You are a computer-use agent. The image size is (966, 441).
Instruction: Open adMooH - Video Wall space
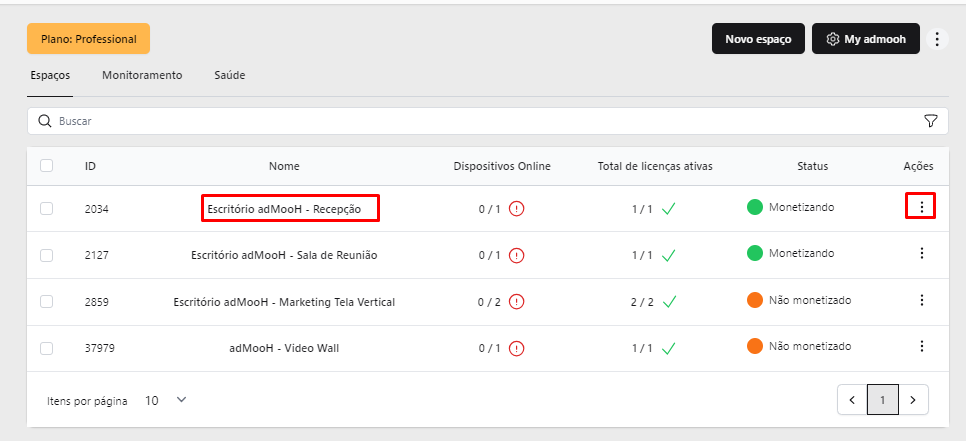click(284, 348)
